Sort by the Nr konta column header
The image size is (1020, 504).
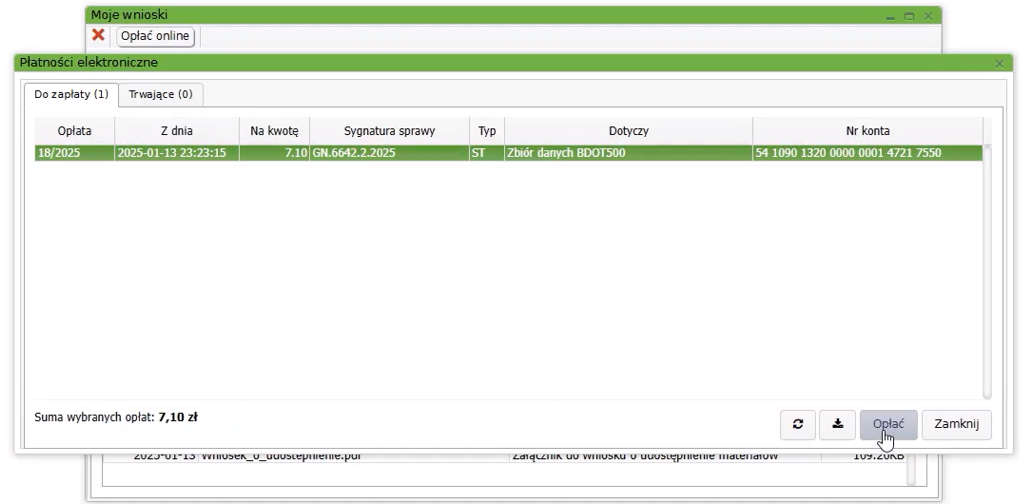click(867, 131)
